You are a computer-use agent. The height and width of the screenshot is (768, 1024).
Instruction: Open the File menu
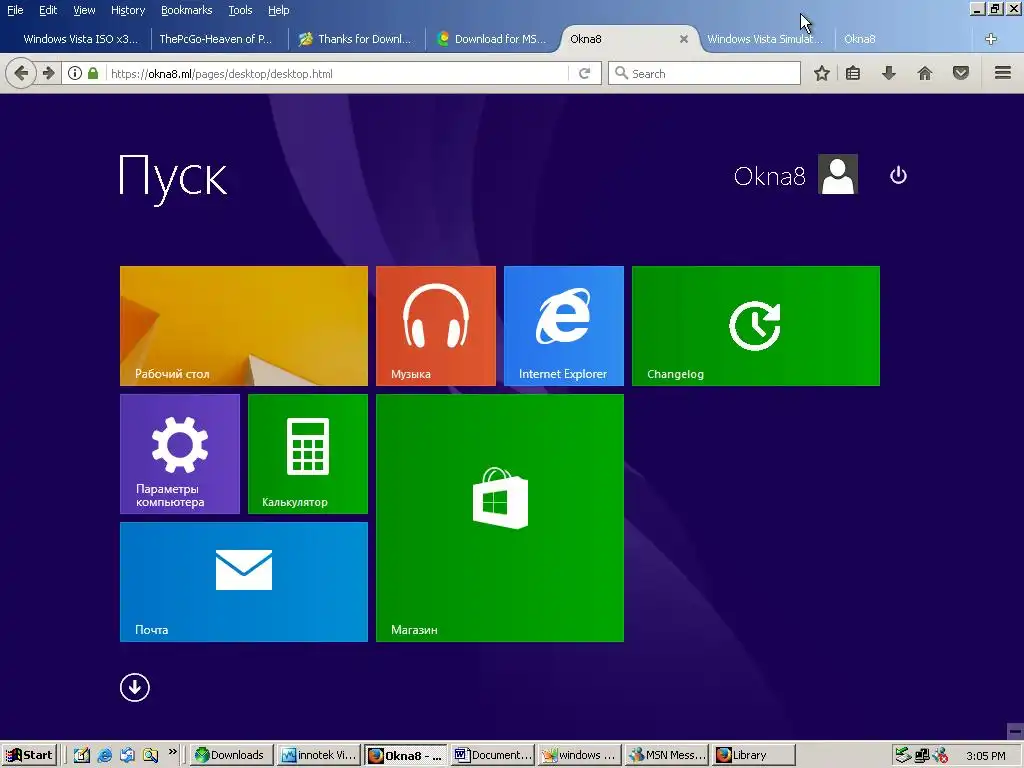pyautogui.click(x=15, y=10)
